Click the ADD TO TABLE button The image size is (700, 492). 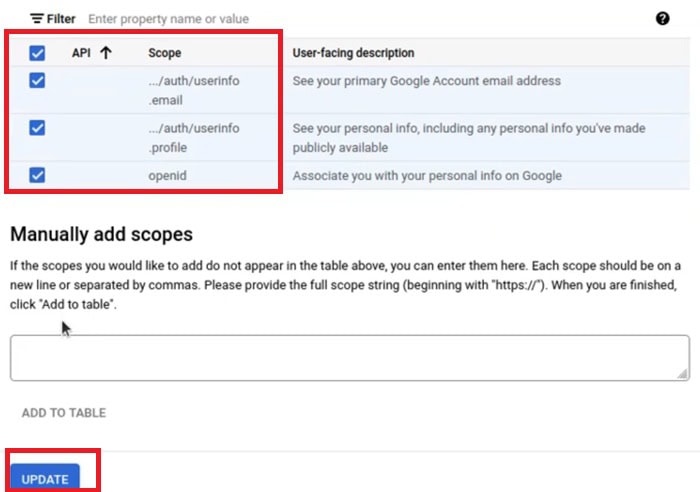[64, 413]
